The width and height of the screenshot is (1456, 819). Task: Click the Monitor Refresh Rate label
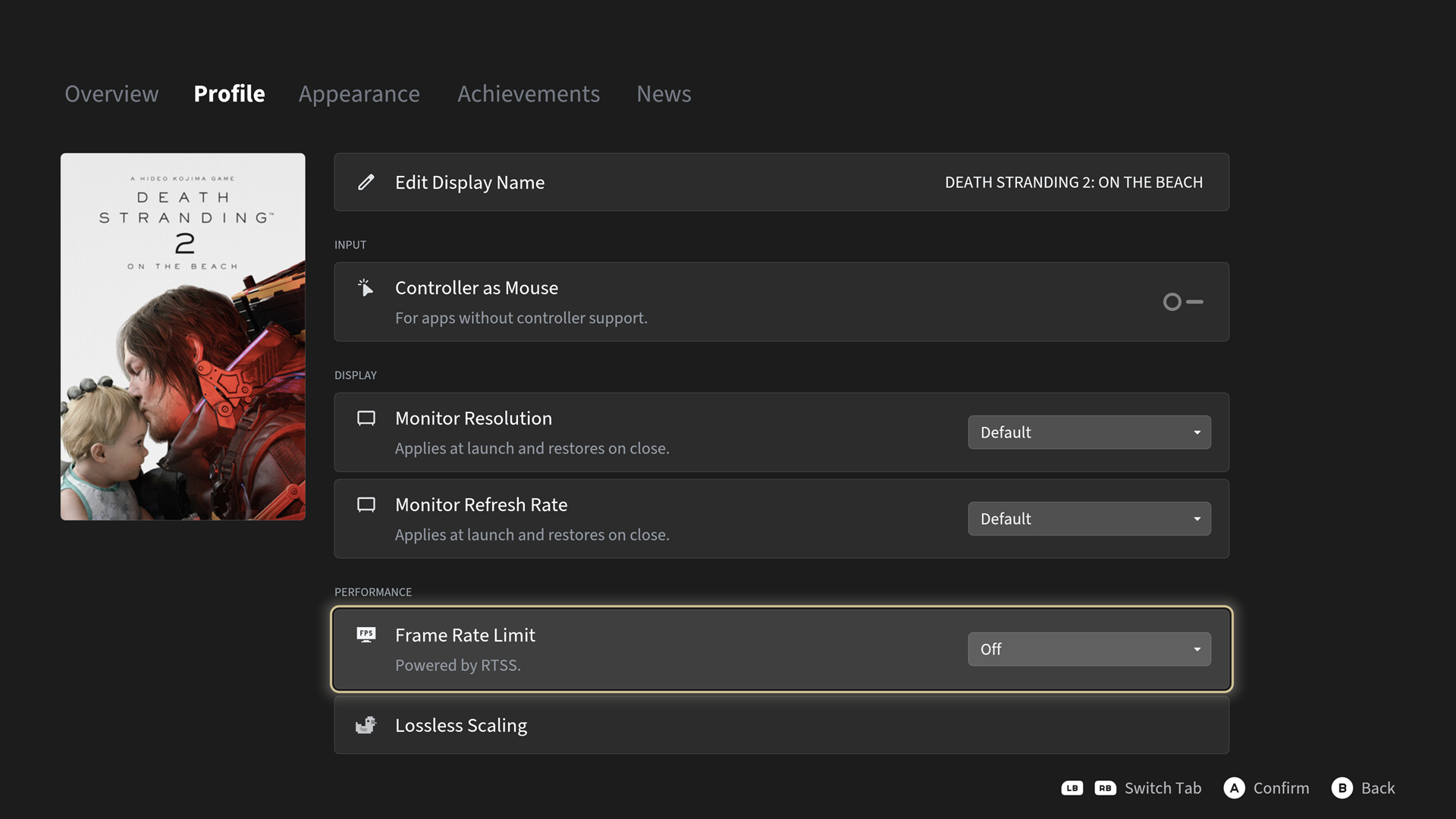[x=481, y=504]
